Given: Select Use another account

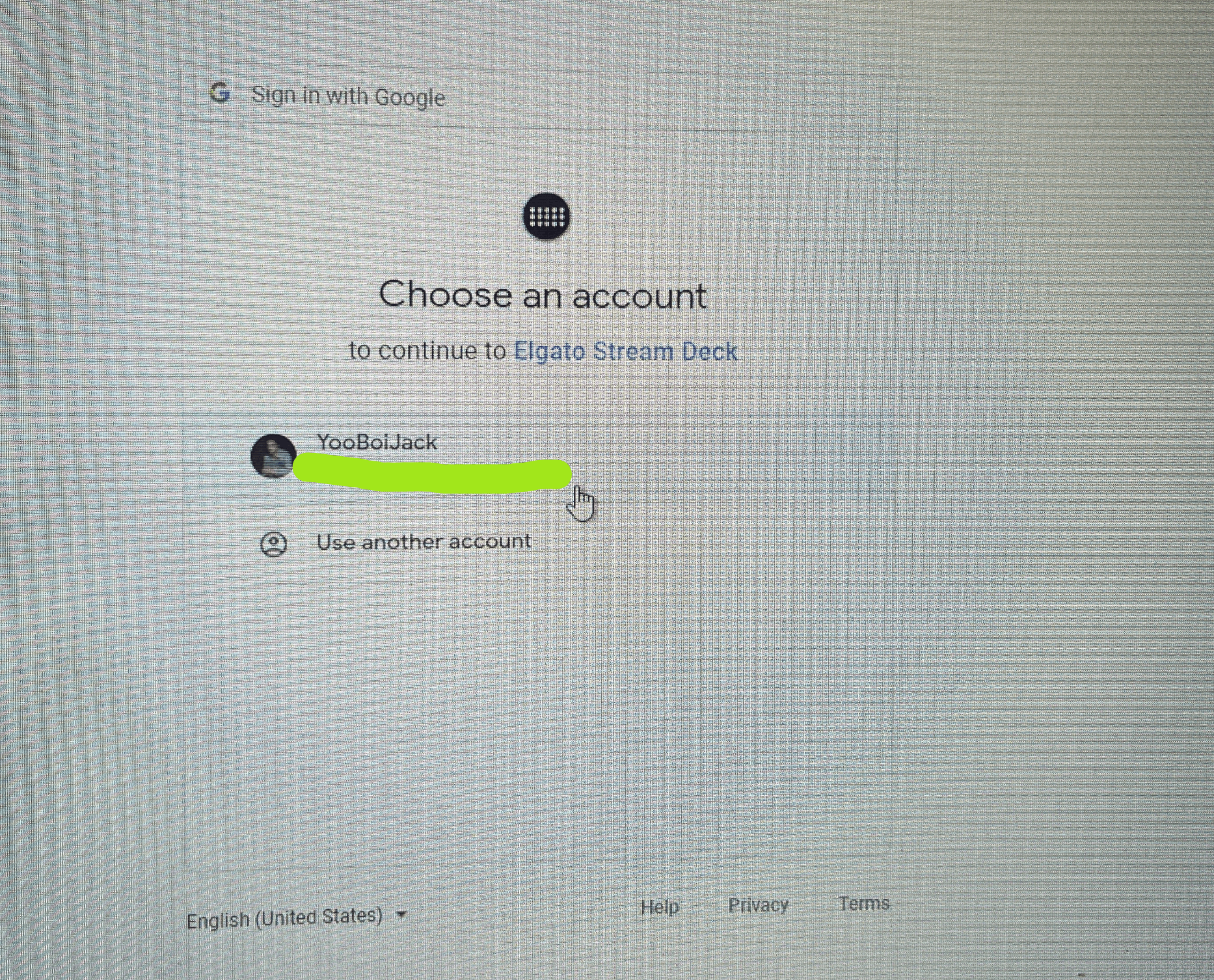Looking at the screenshot, I should [x=424, y=541].
